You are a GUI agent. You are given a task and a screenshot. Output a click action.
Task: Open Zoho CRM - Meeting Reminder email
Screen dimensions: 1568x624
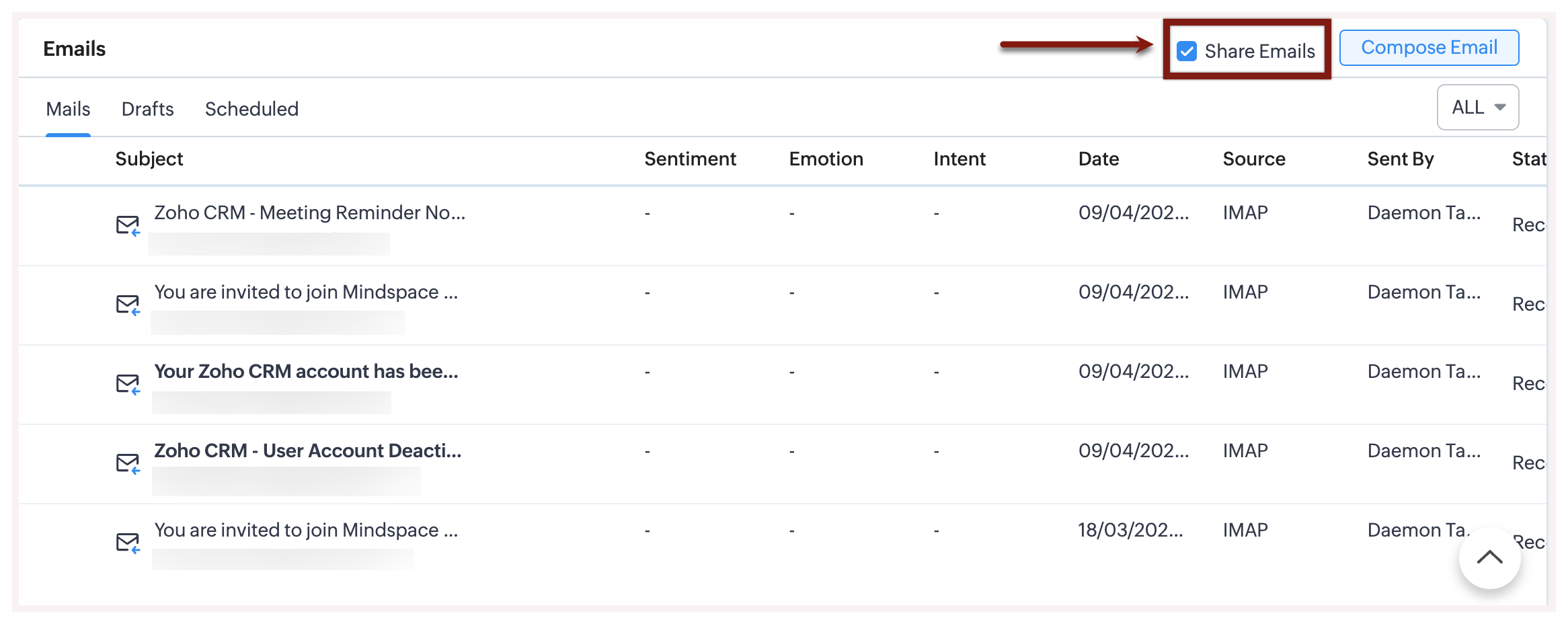click(309, 213)
